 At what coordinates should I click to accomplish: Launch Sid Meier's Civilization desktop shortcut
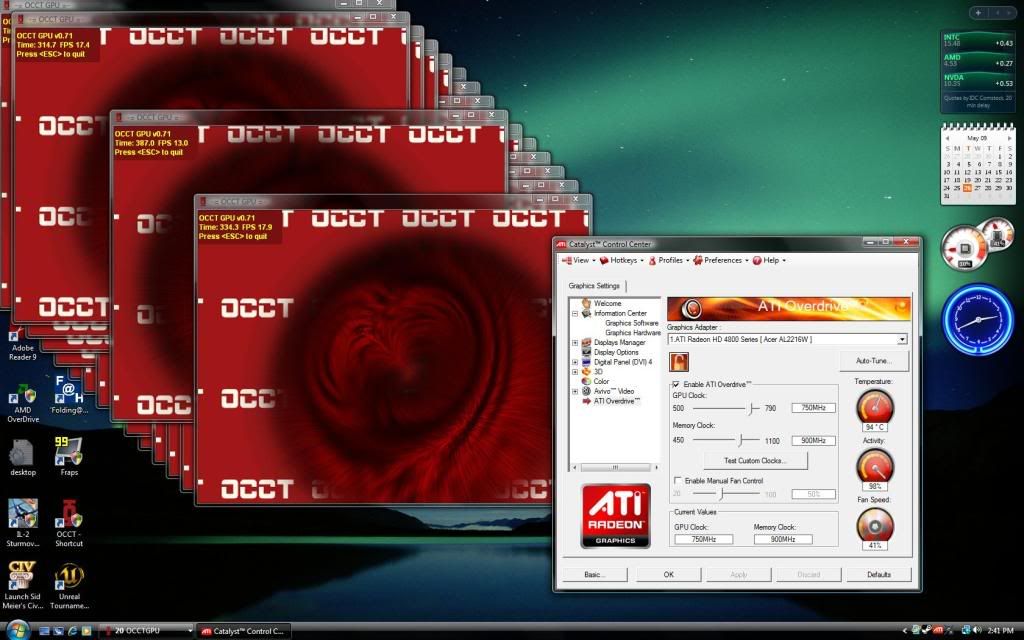pyautogui.click(x=22, y=585)
